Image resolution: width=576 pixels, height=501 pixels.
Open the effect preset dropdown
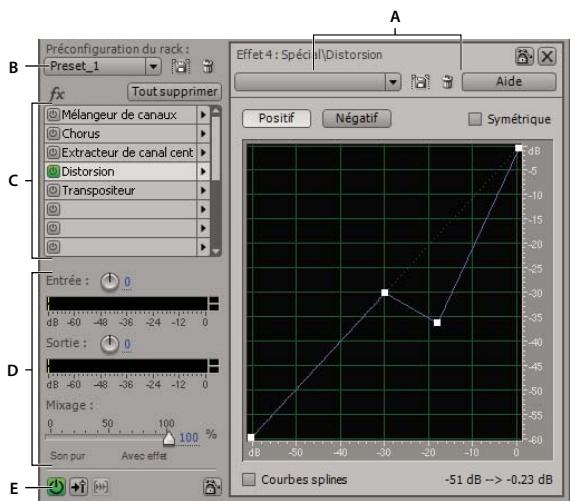click(393, 82)
